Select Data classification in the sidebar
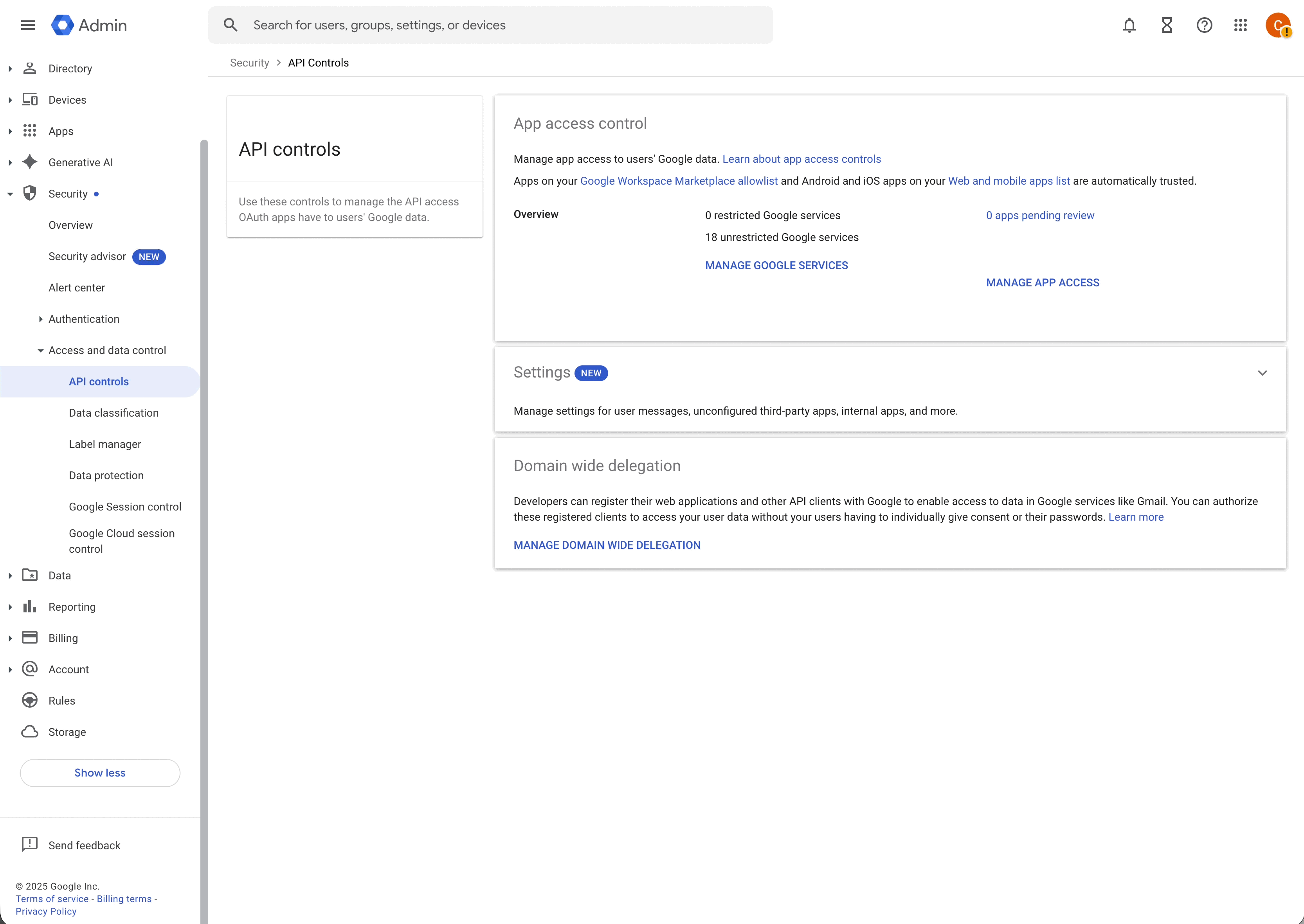This screenshot has width=1304, height=924. 113,412
